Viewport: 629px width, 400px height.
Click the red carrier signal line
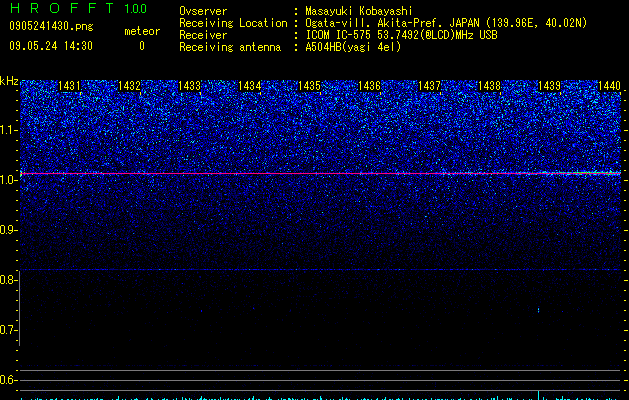(320, 173)
